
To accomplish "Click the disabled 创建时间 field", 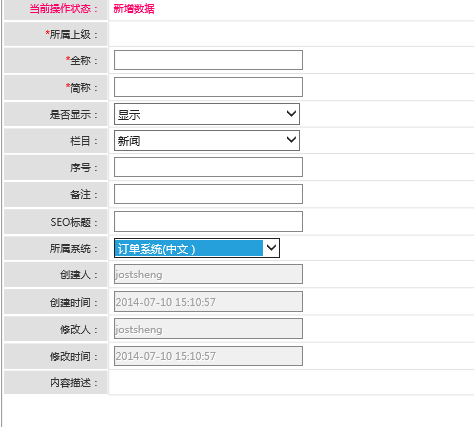I will click(x=208, y=302).
